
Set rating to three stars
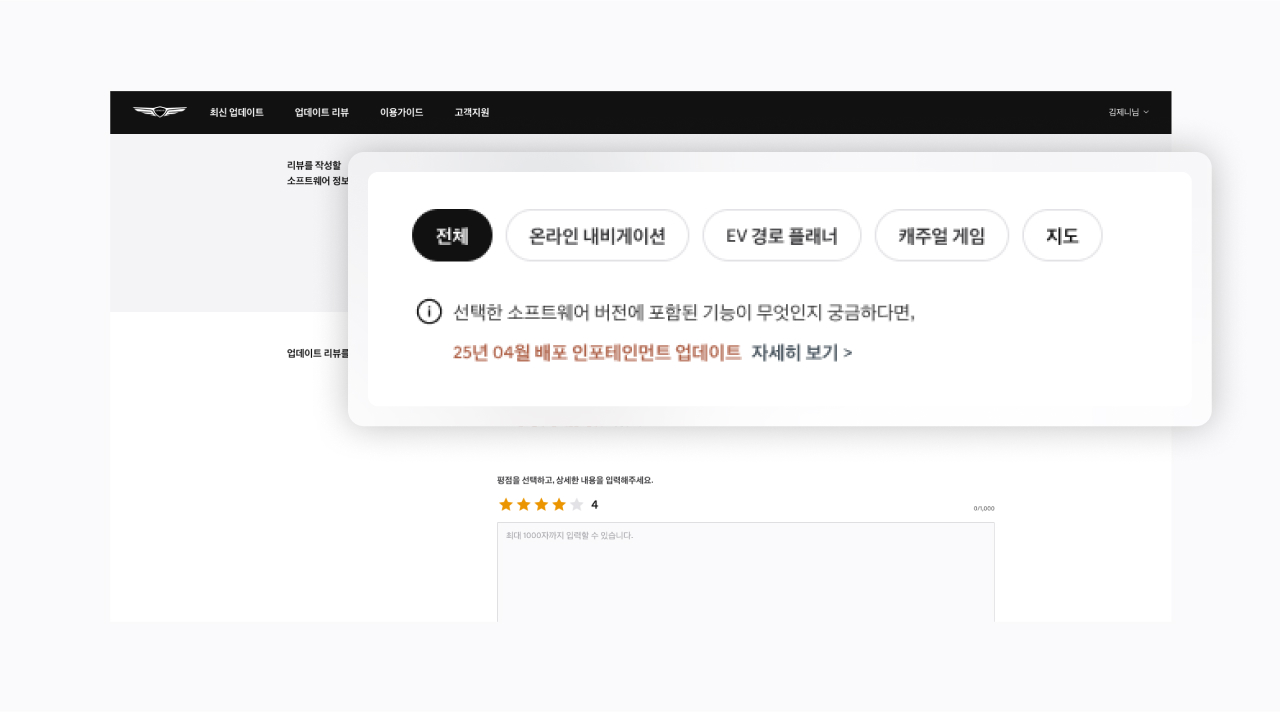tap(541, 504)
